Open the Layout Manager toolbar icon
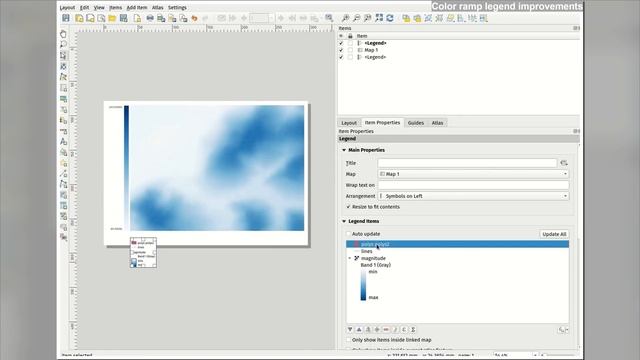The image size is (640, 360). tap(101, 18)
